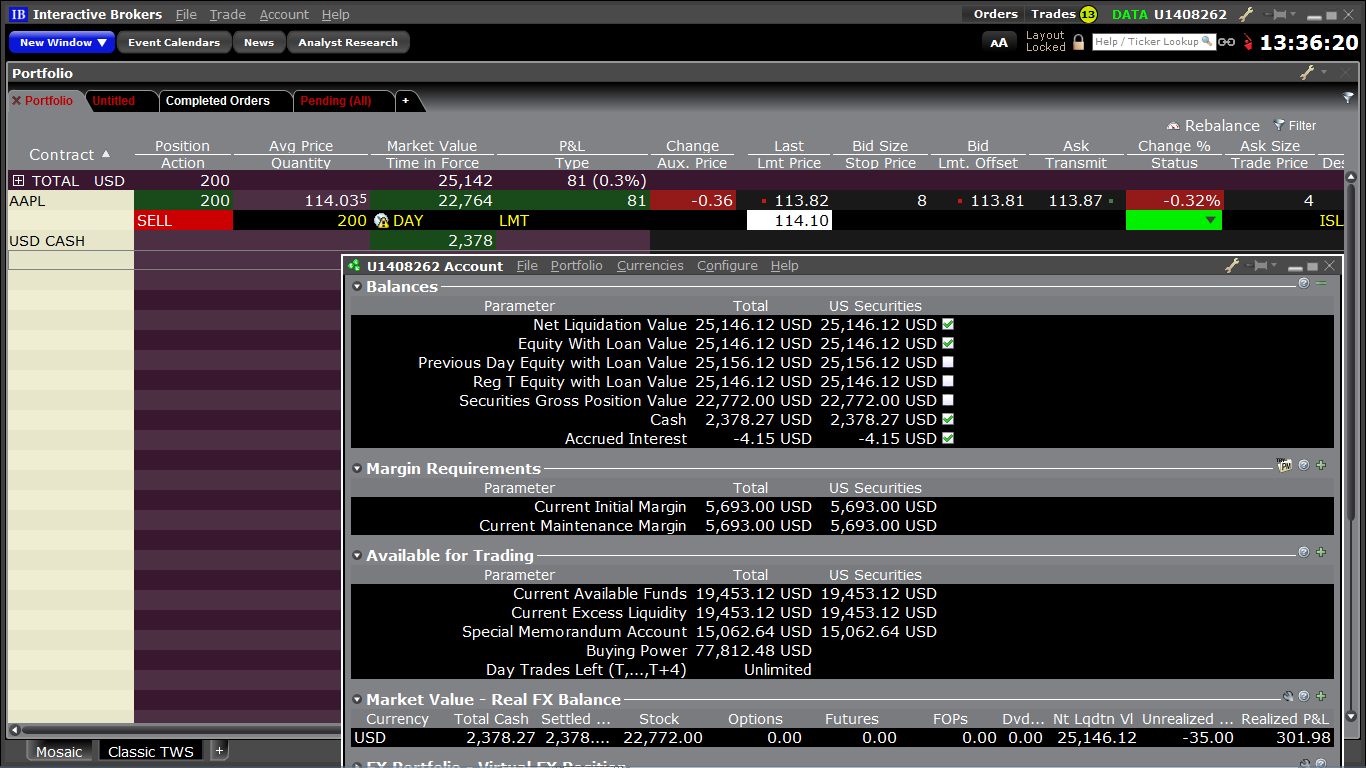Screen dimensions: 1366x768
Task: Toggle Cash row checkbox
Action: pyautogui.click(x=948, y=420)
